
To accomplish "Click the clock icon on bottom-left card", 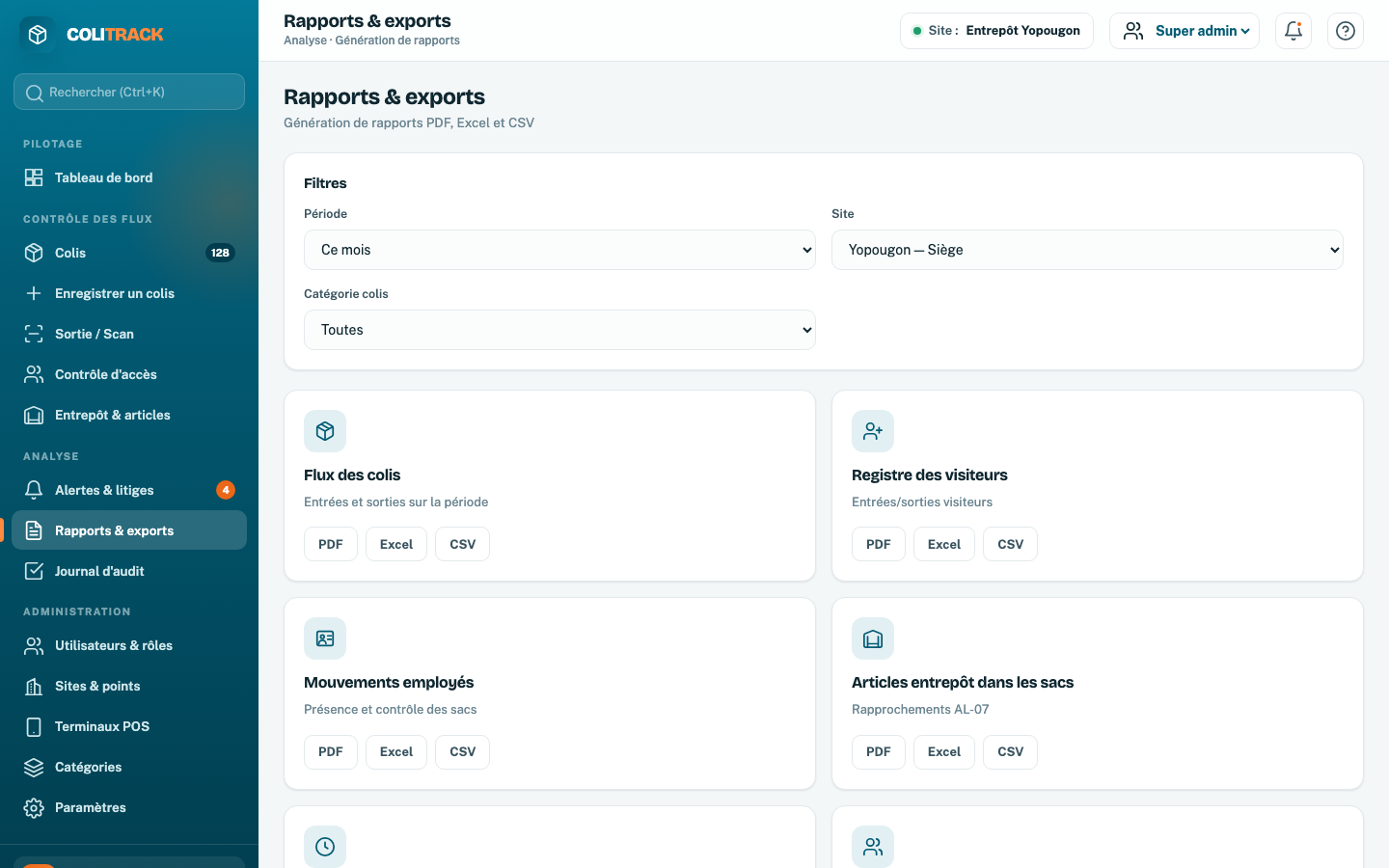I will pyautogui.click(x=325, y=847).
